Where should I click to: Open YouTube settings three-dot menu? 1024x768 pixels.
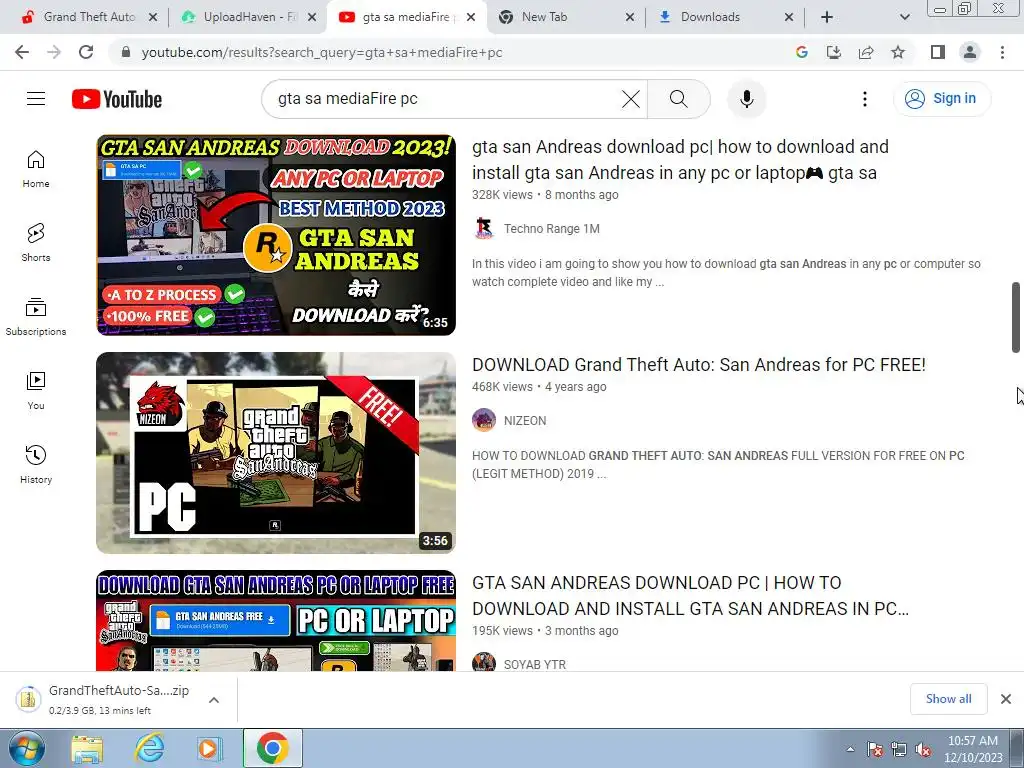(x=865, y=99)
